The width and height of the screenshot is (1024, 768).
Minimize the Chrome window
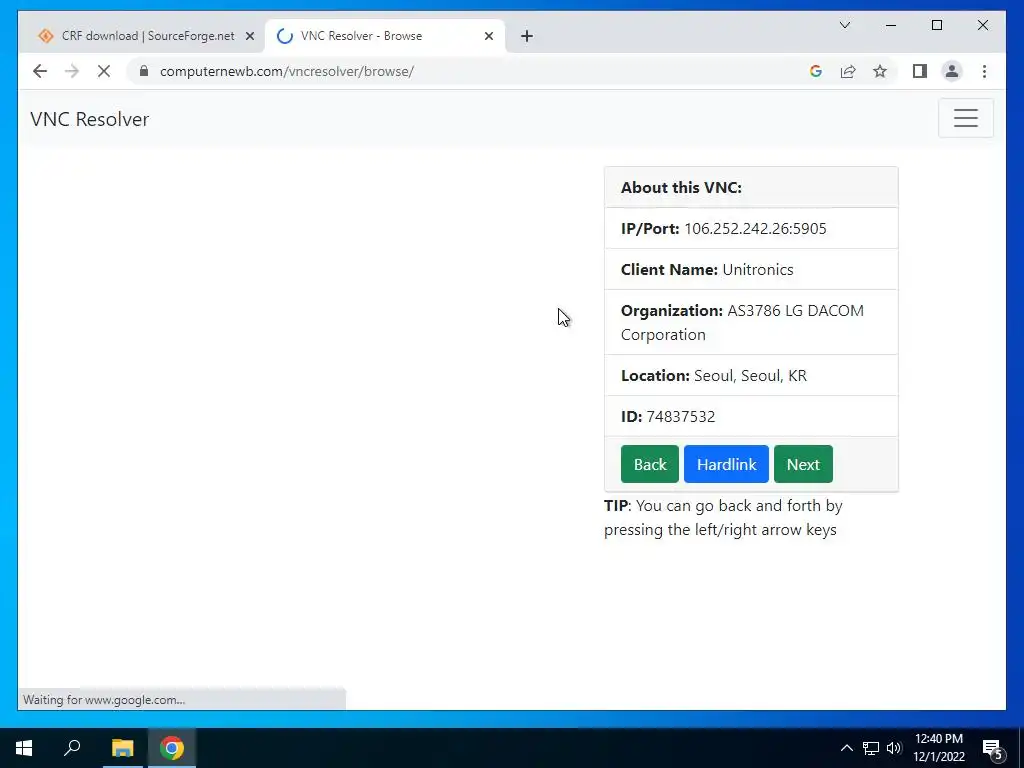(891, 25)
